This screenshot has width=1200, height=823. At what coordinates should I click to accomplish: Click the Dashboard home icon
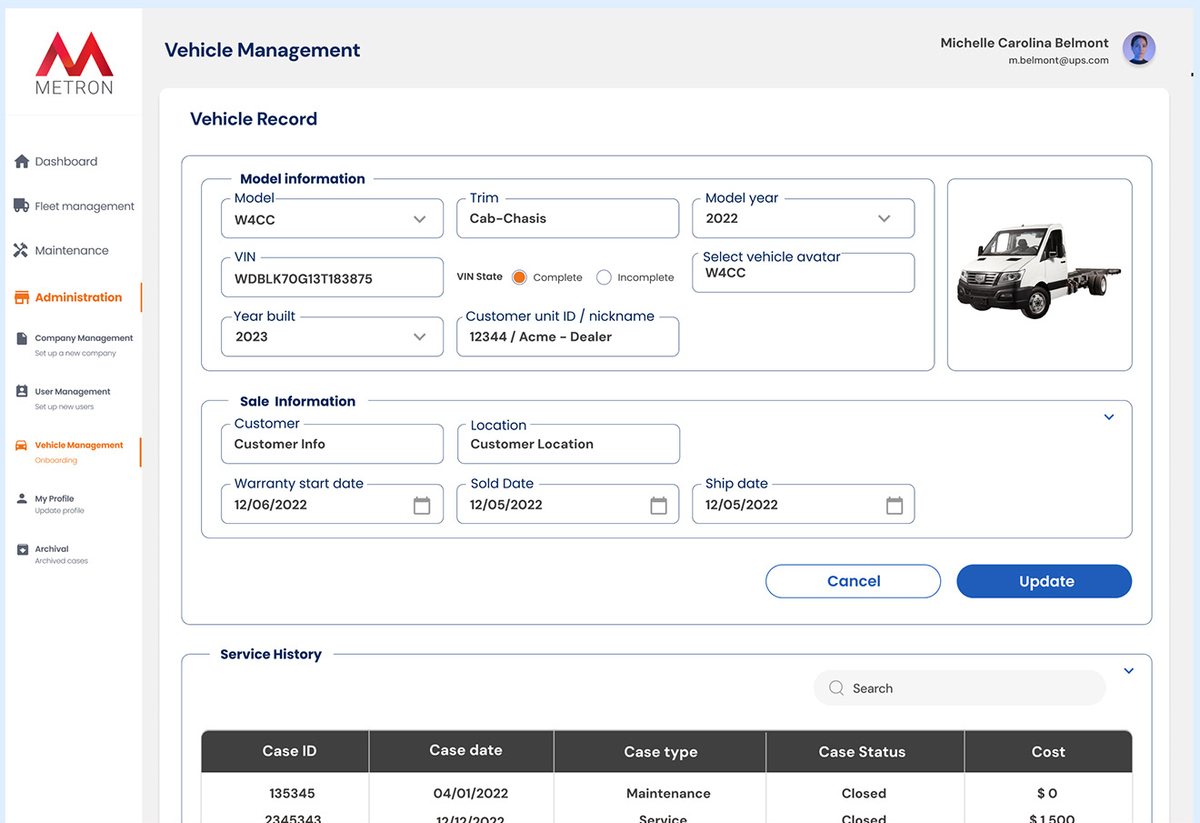point(21,161)
